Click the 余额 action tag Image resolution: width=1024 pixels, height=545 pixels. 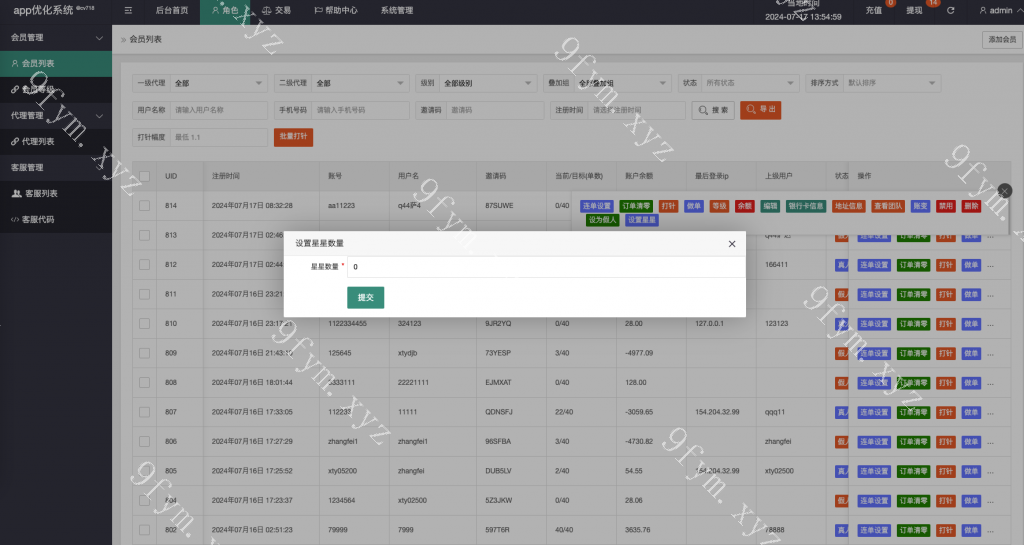(x=744, y=206)
